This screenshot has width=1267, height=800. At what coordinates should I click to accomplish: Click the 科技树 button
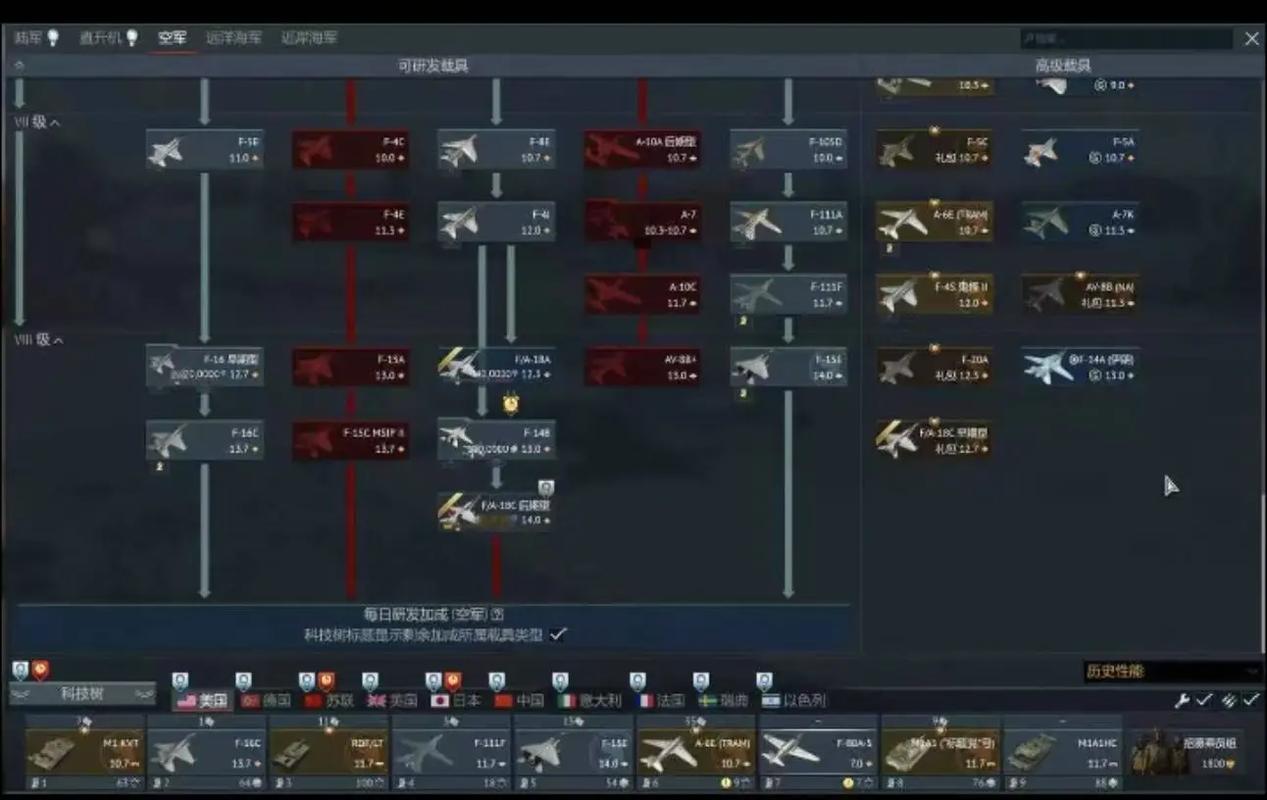coord(82,693)
